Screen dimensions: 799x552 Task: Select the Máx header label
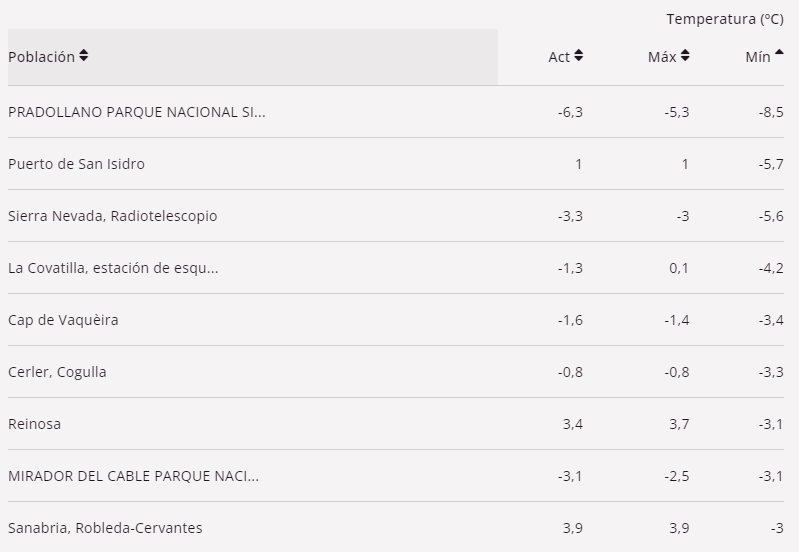pos(662,57)
